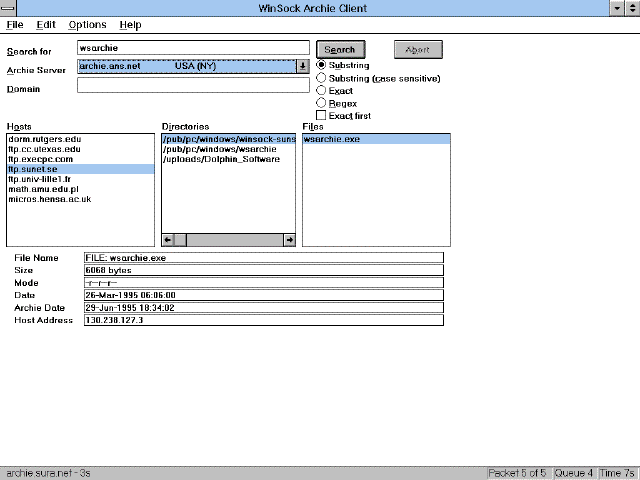Viewport: 640px width, 480px height.
Task: Click Directories scrollbar right arrow
Action: pos(289,240)
